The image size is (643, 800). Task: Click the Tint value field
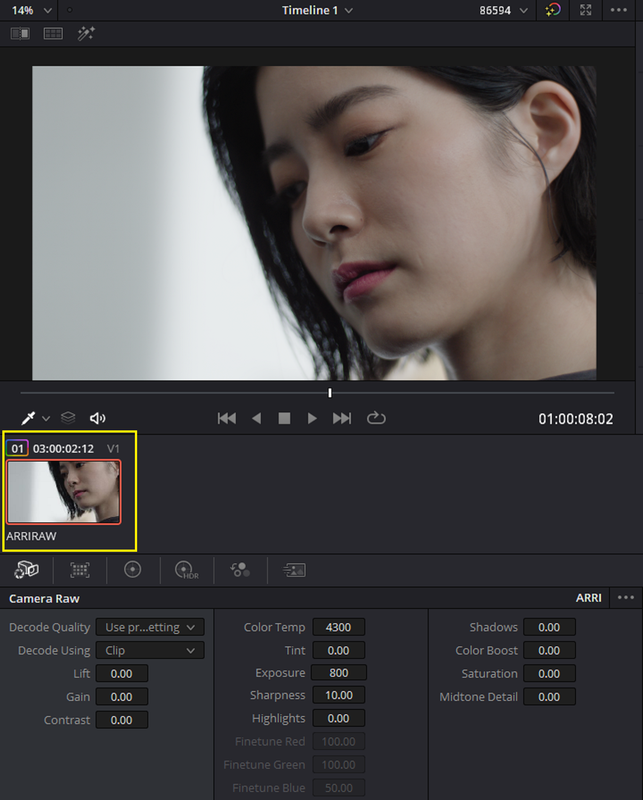(x=339, y=651)
